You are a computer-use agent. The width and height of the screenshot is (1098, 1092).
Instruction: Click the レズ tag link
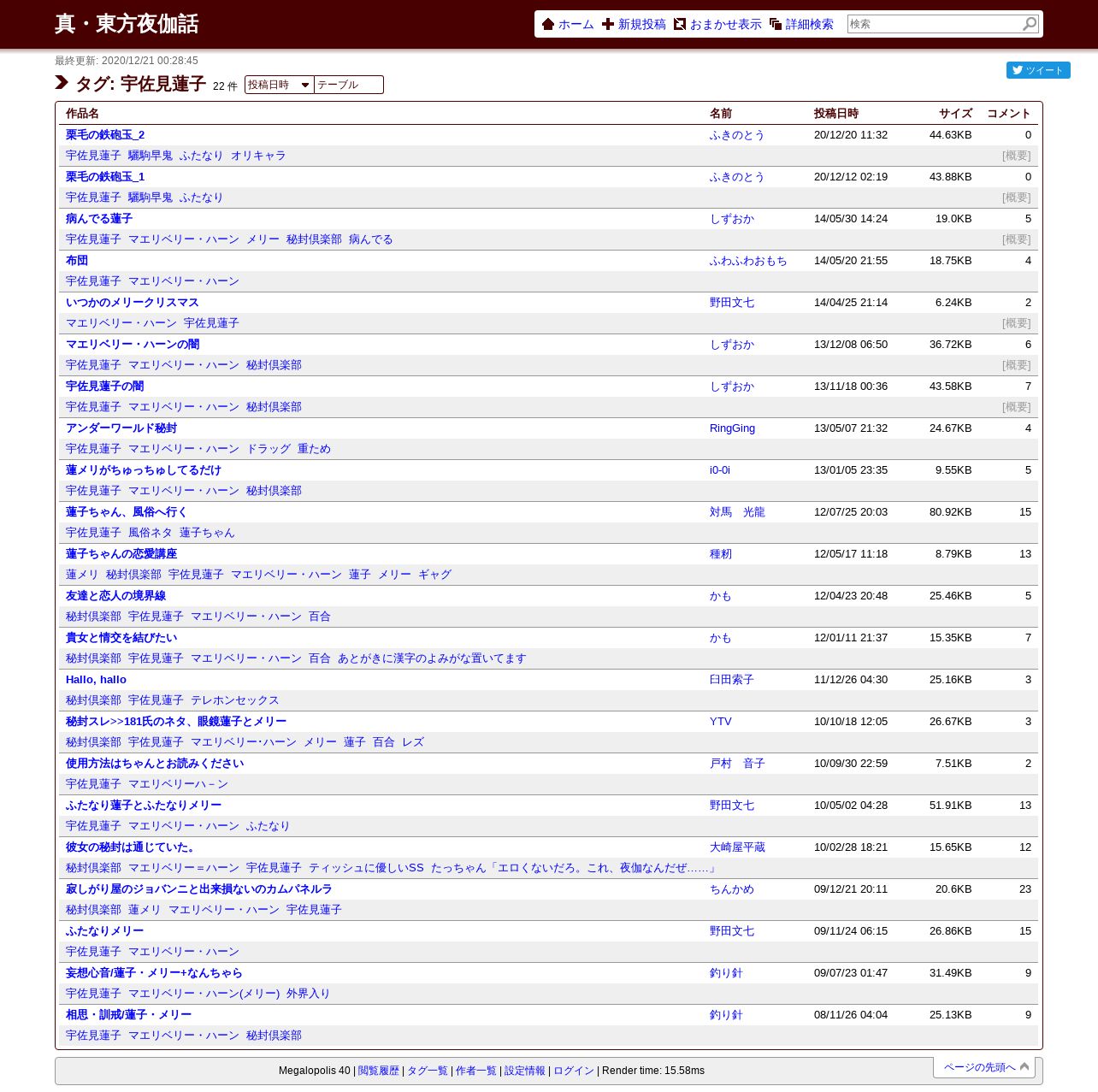tap(413, 741)
